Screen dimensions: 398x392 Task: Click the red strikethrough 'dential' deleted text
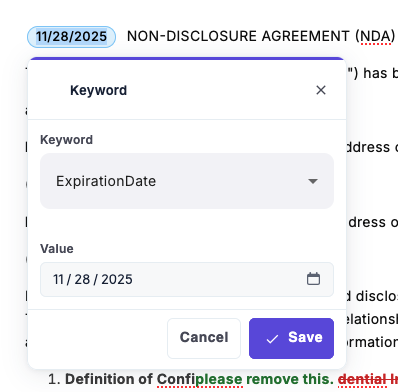click(x=361, y=379)
